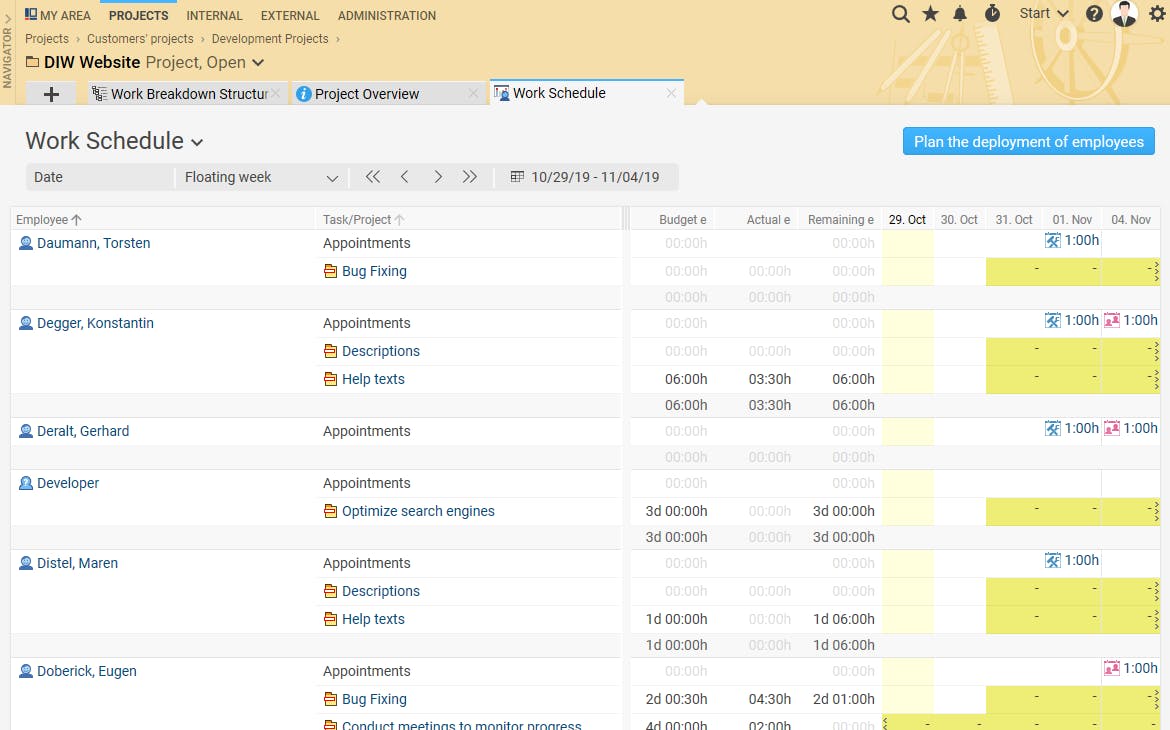Select the 29. Oct date column header
Viewport: 1170px width, 730px height.
point(907,219)
